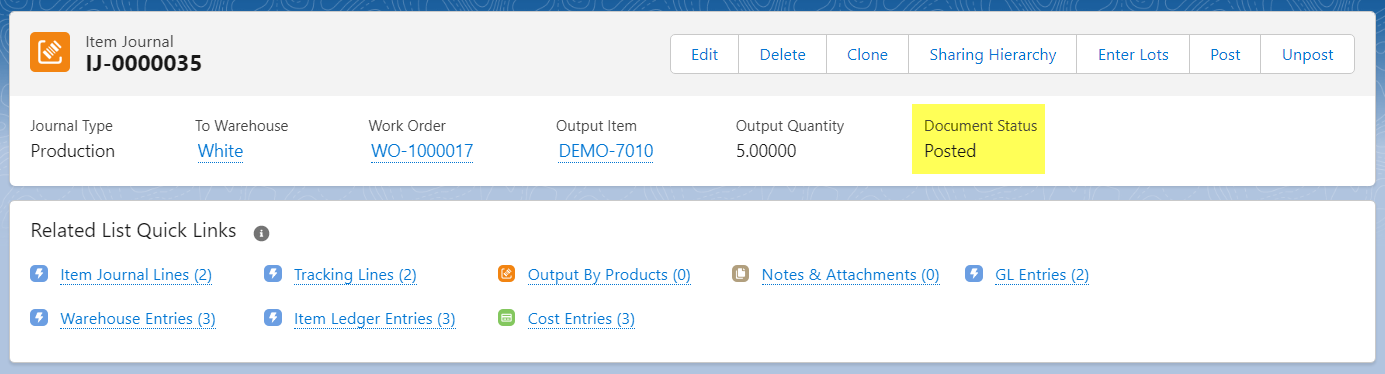Click the info icon beside Related List Quick Links
This screenshot has height=374, width=1385.
point(262,233)
